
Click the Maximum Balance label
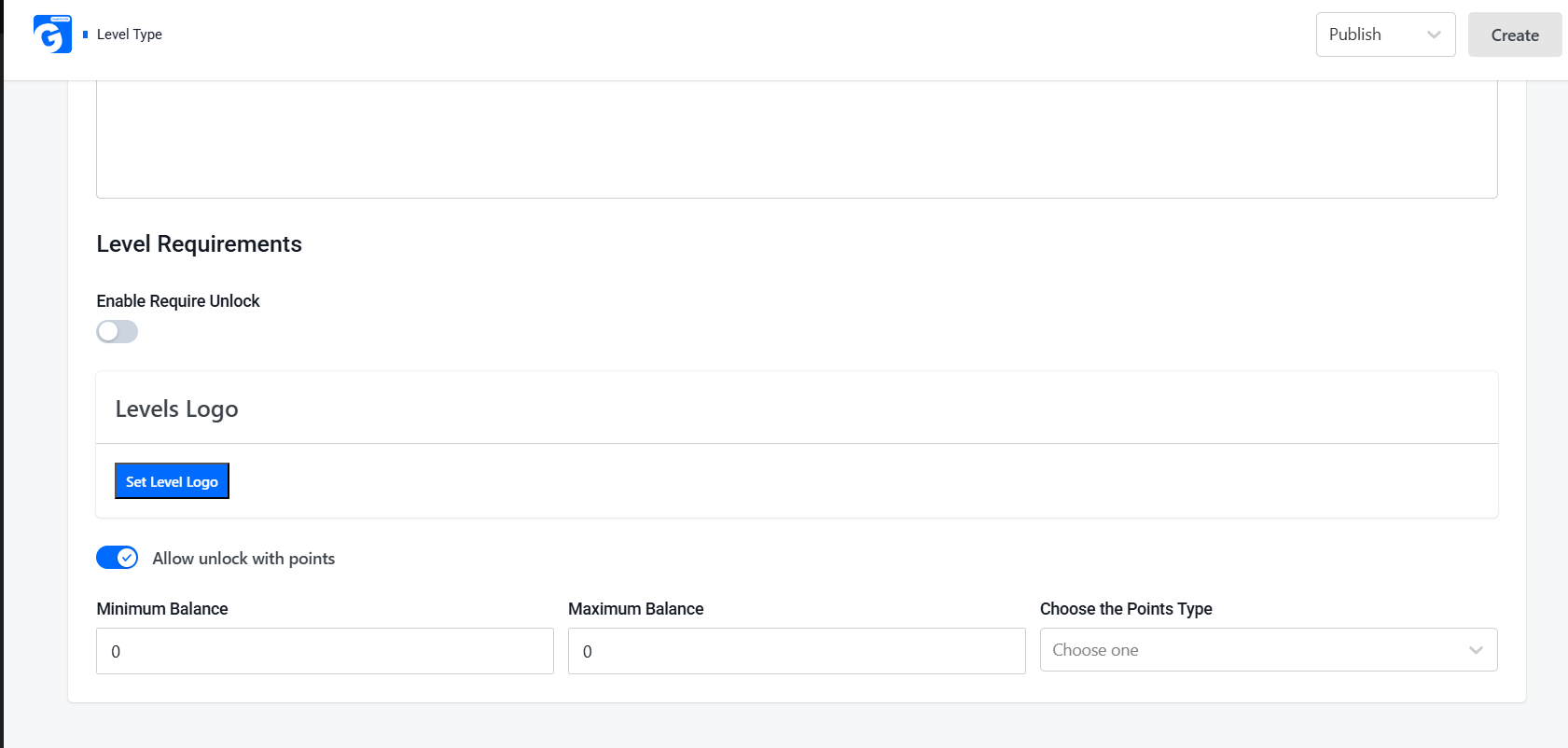coord(636,609)
